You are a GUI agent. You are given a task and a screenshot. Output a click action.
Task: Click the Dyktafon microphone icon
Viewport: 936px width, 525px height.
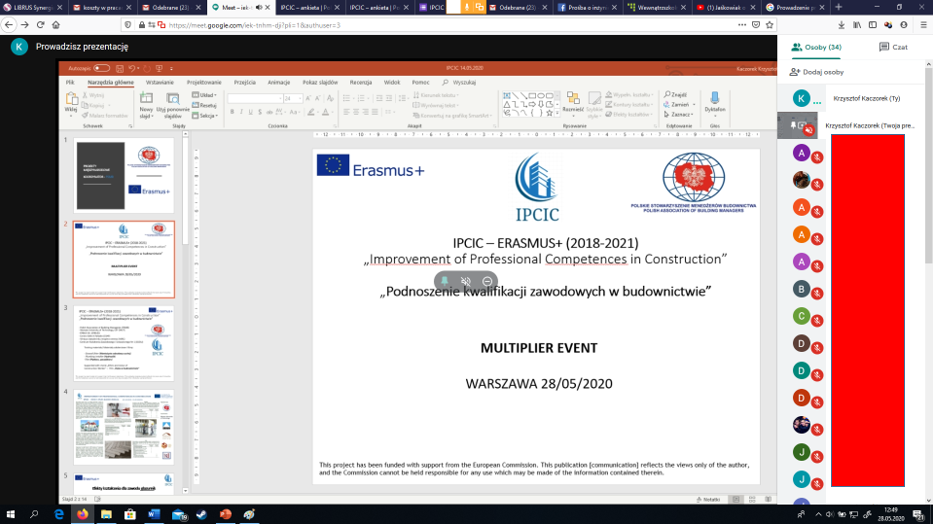pos(715,98)
